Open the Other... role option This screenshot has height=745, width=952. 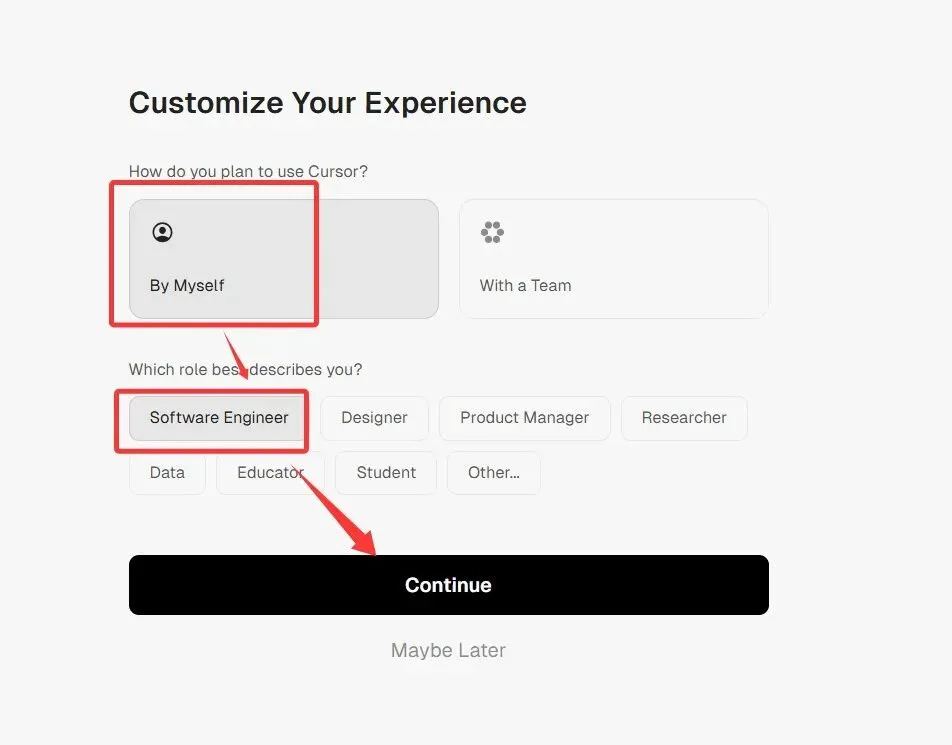coord(494,473)
